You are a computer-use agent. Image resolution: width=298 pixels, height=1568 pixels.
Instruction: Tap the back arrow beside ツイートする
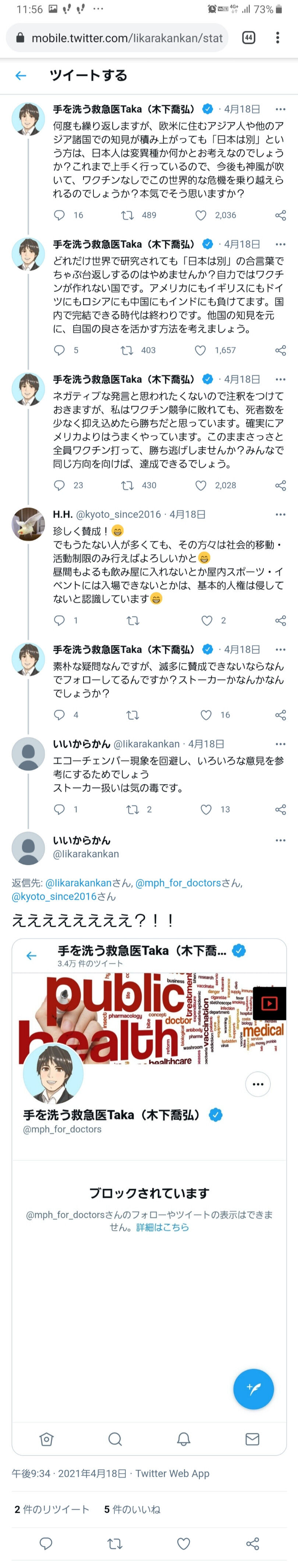tap(21, 76)
